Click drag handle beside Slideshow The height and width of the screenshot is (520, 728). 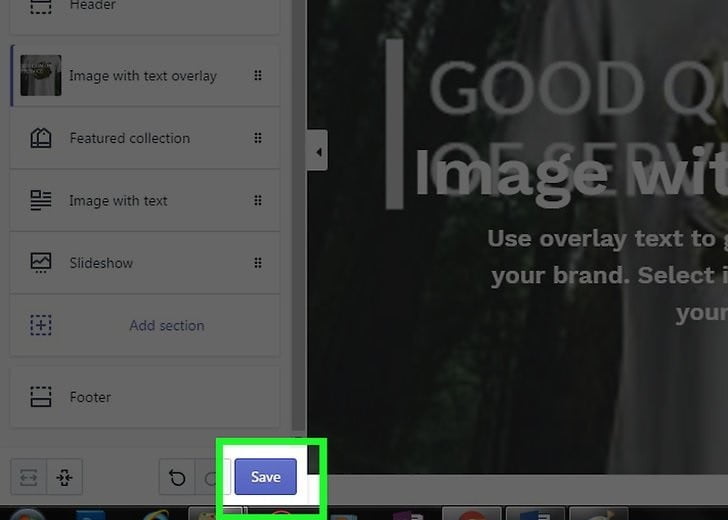258,263
